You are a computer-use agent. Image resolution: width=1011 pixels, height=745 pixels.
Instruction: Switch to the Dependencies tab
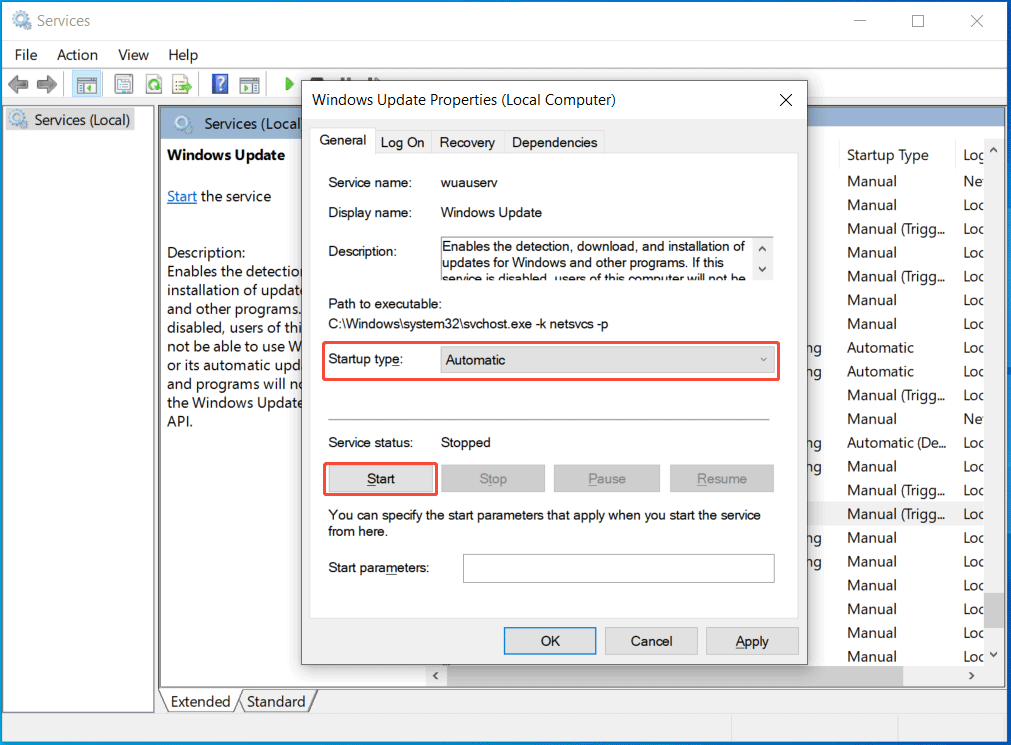pyautogui.click(x=554, y=142)
